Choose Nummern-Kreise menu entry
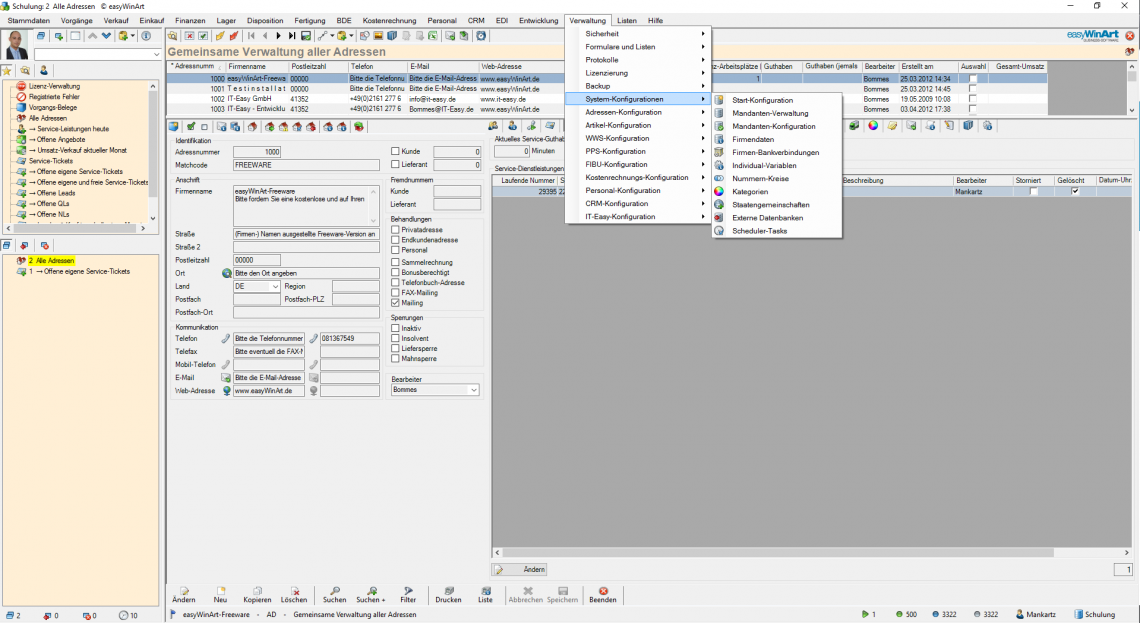The width and height of the screenshot is (1140, 623). point(760,178)
